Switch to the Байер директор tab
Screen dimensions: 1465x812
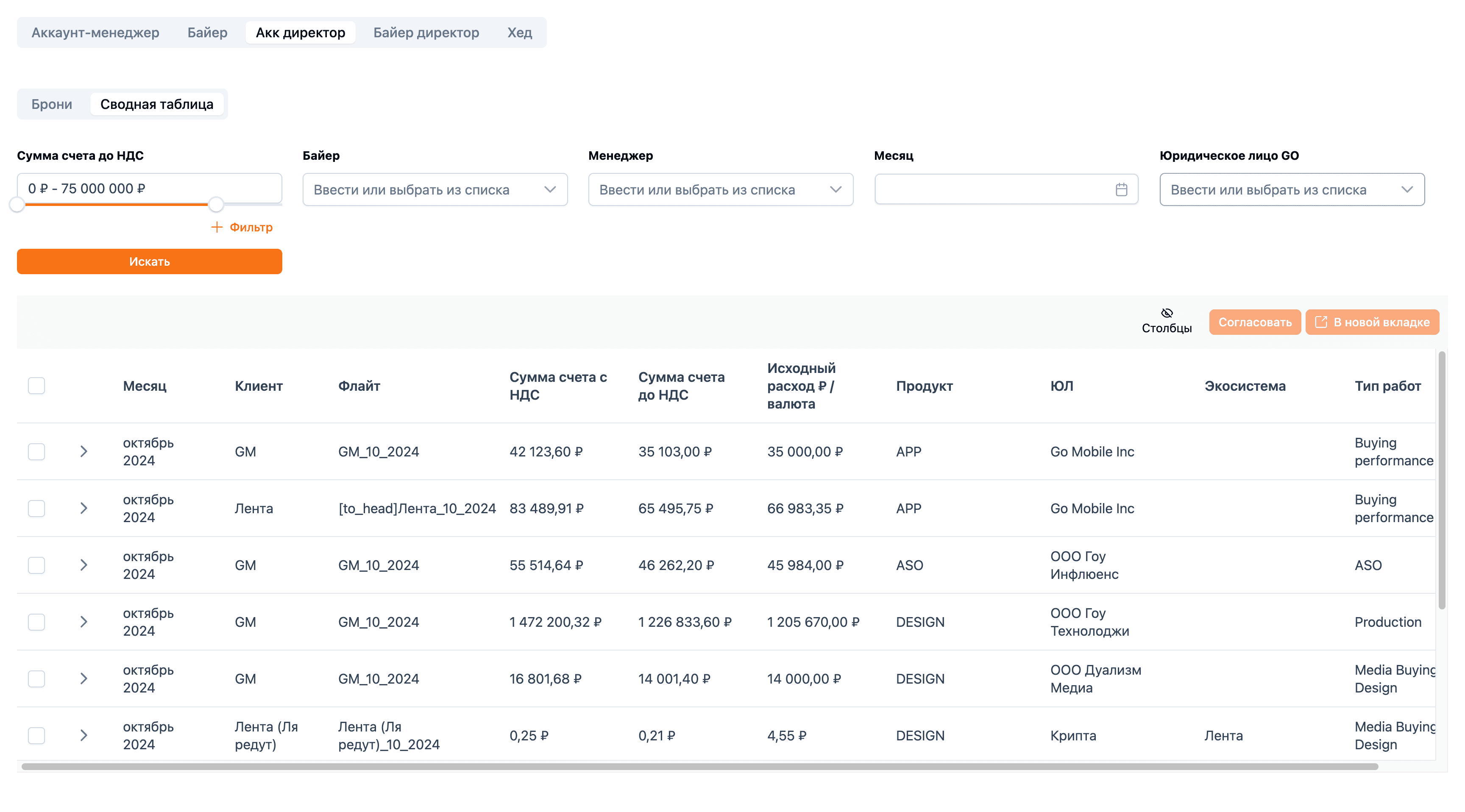[x=426, y=32]
